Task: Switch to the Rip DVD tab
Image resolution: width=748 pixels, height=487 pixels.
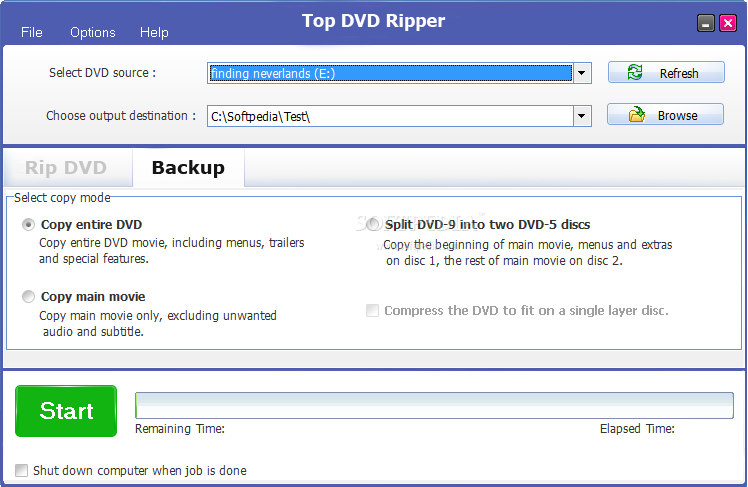Action: (x=66, y=167)
